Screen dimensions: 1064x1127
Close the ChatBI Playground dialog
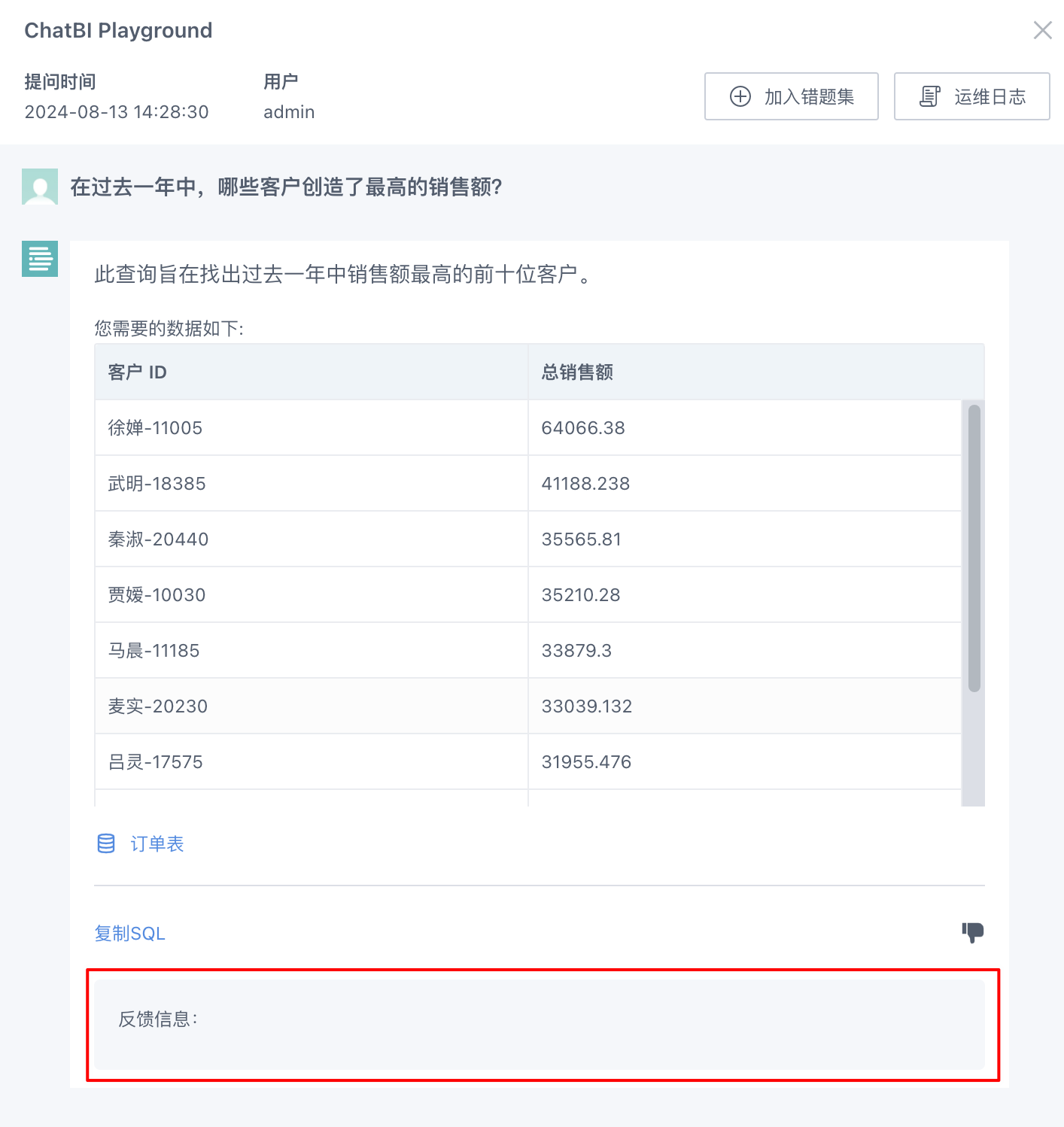1042,30
